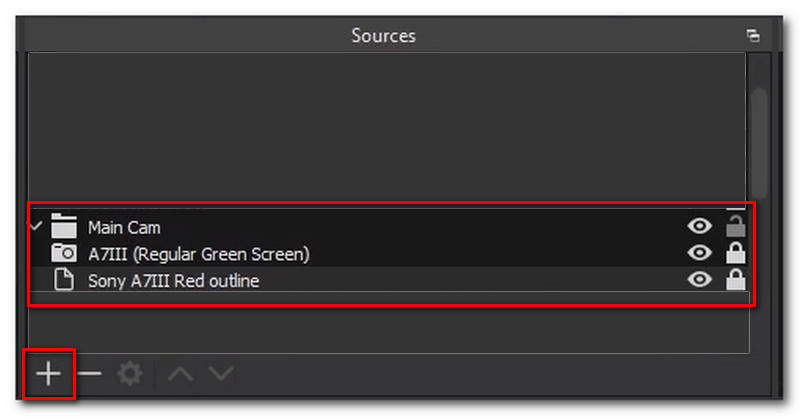Move the selected source down
Viewport: 800px width, 417px height.
click(x=221, y=374)
